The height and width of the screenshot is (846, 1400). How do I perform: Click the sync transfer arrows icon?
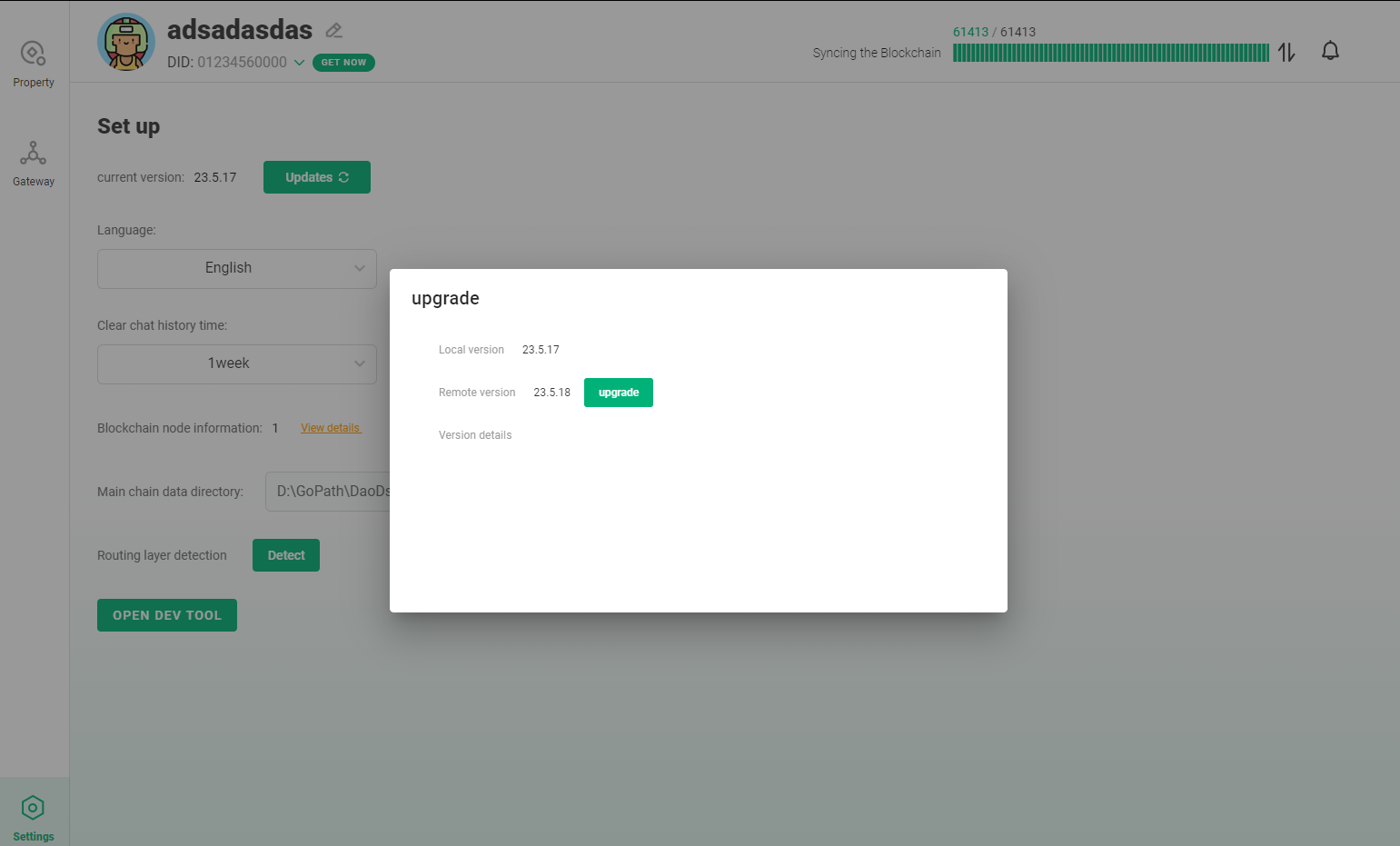[1286, 53]
